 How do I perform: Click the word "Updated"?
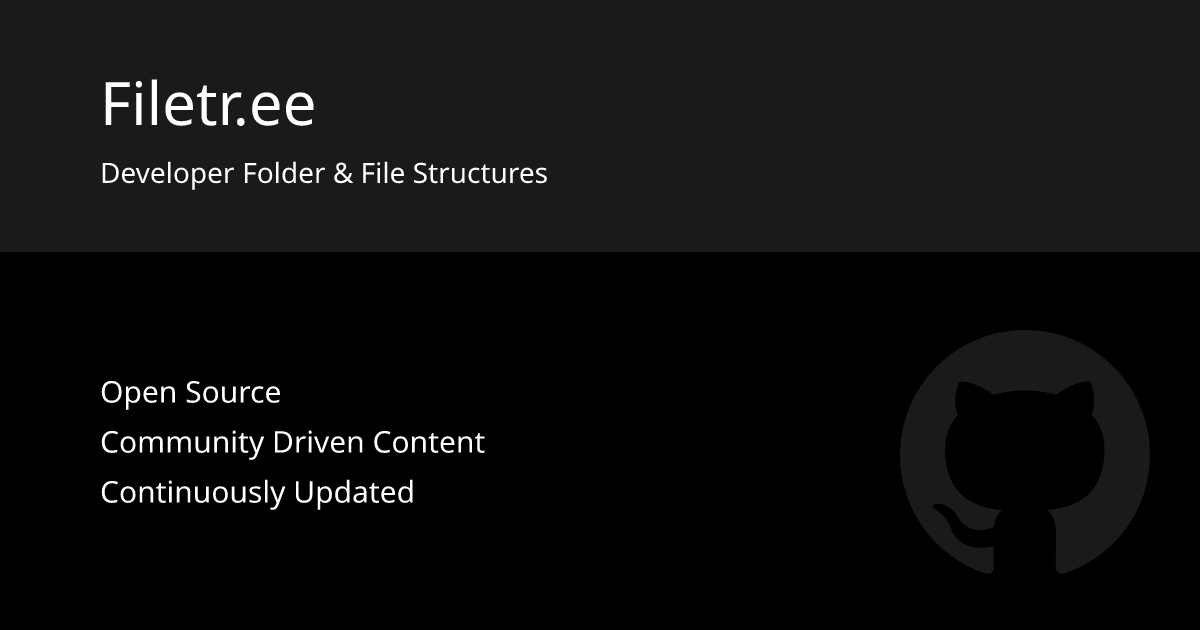355,492
